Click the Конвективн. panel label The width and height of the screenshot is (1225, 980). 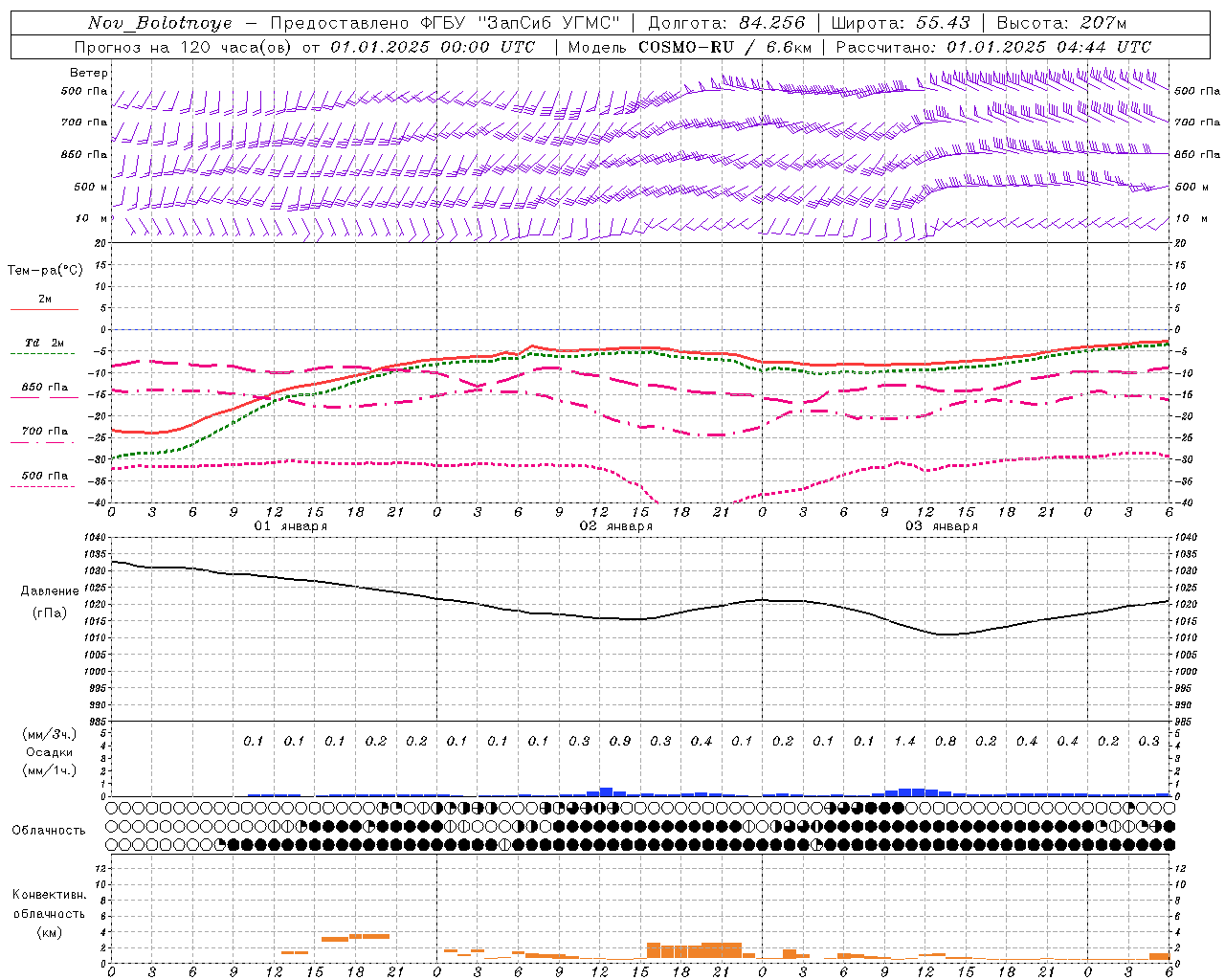[x=49, y=895]
